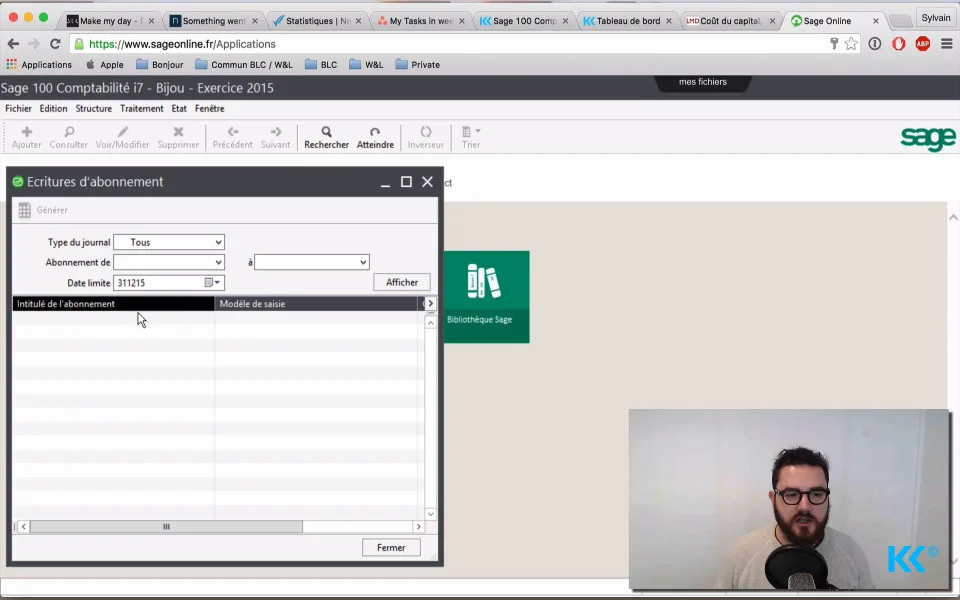Image resolution: width=960 pixels, height=600 pixels.
Task: Click Modèle de saisie column header
Action: [316, 304]
